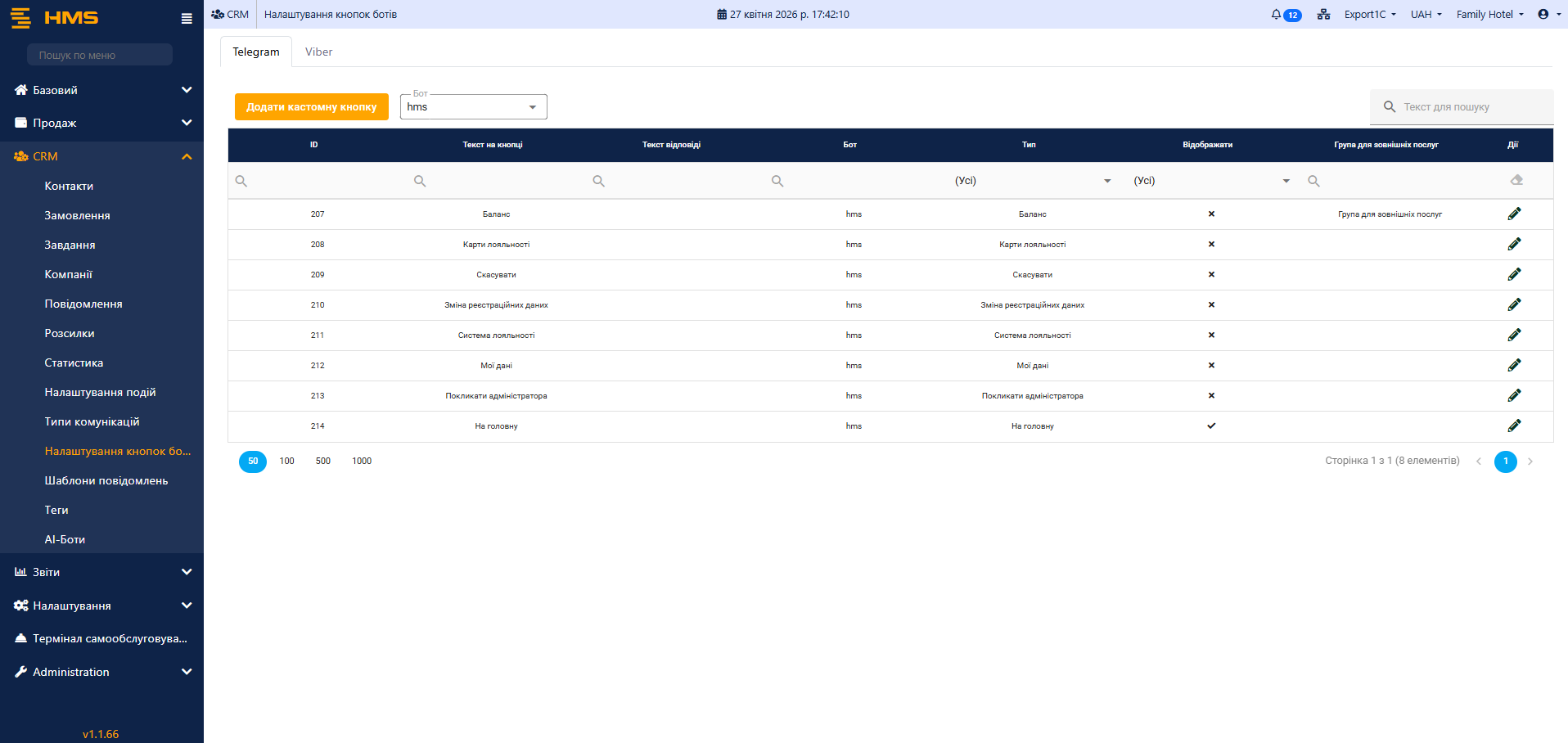The height and width of the screenshot is (743, 1568).
Task: Clear table filters with eraser icon
Action: pyautogui.click(x=1516, y=180)
